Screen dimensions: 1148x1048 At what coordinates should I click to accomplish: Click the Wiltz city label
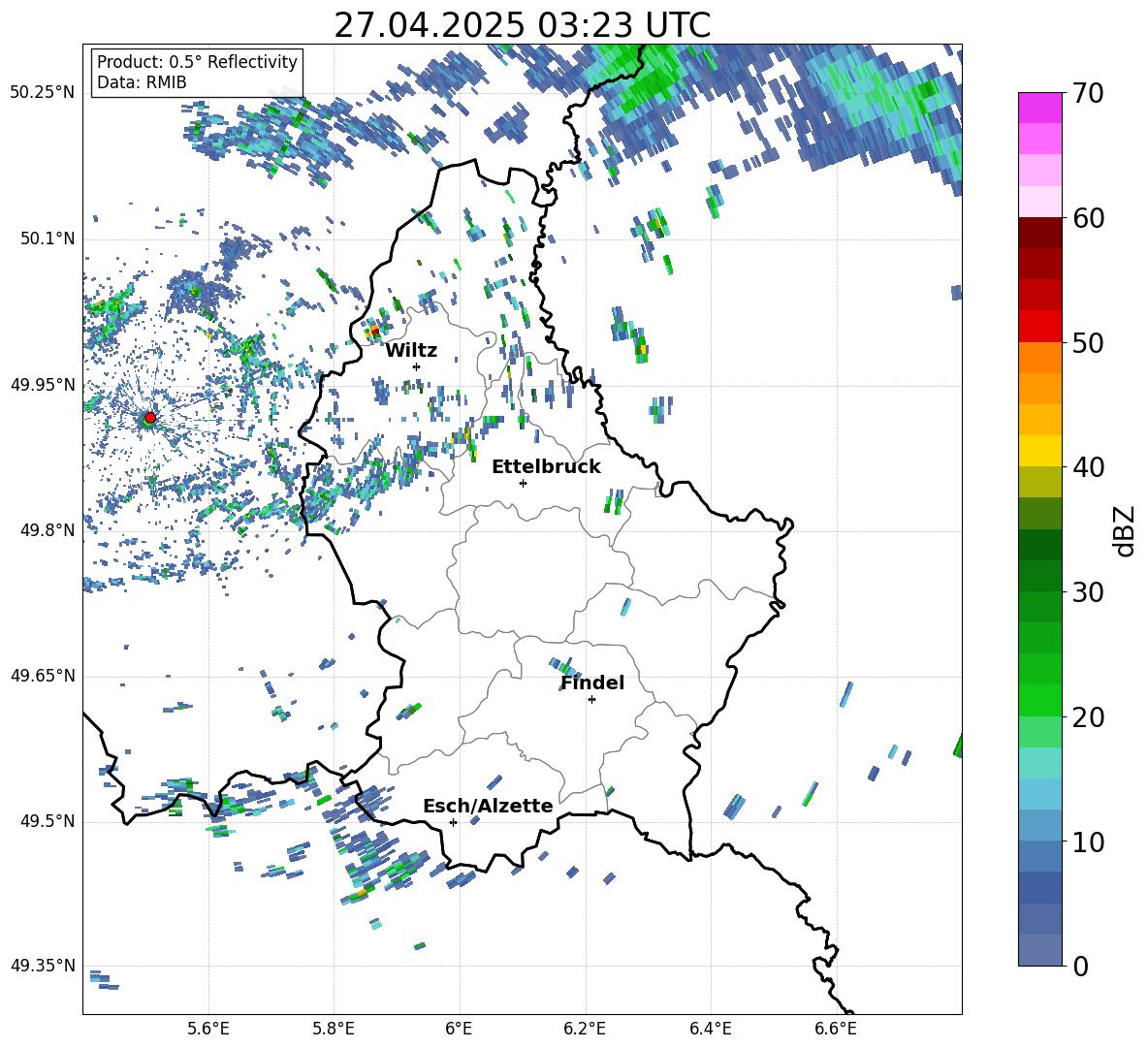411,351
